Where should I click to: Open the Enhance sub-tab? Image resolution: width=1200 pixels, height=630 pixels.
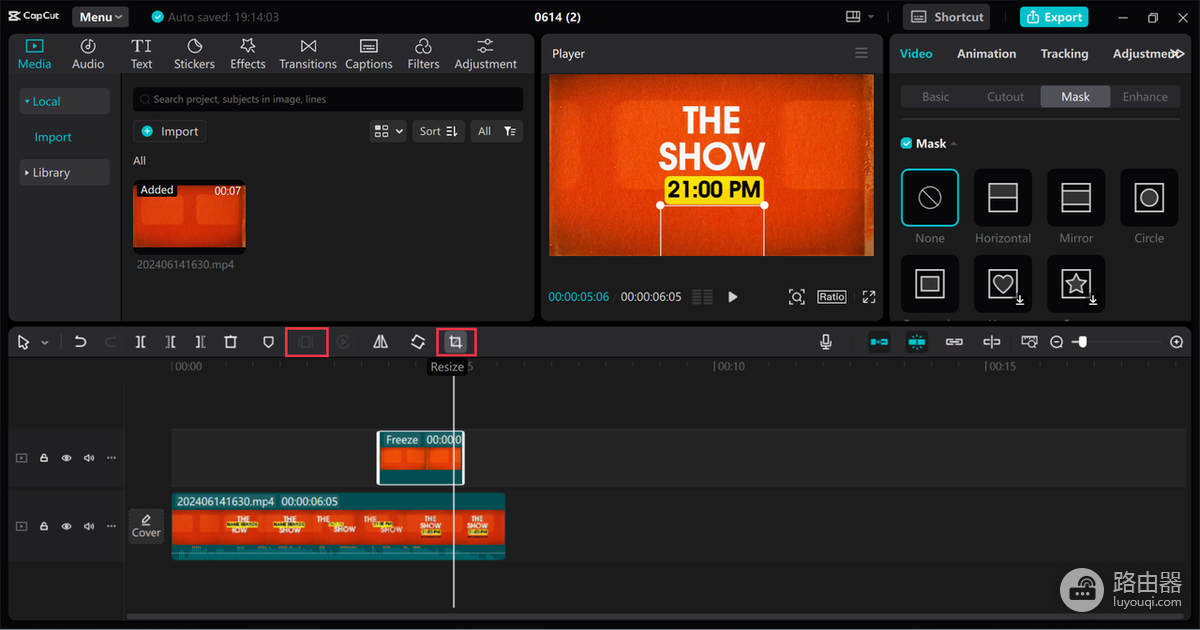pyautogui.click(x=1145, y=97)
